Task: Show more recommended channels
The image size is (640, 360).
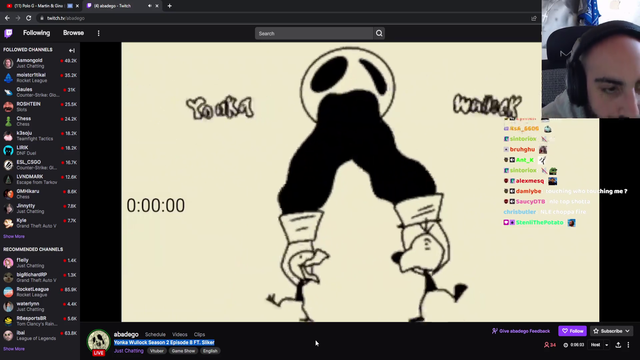Action: (x=14, y=349)
